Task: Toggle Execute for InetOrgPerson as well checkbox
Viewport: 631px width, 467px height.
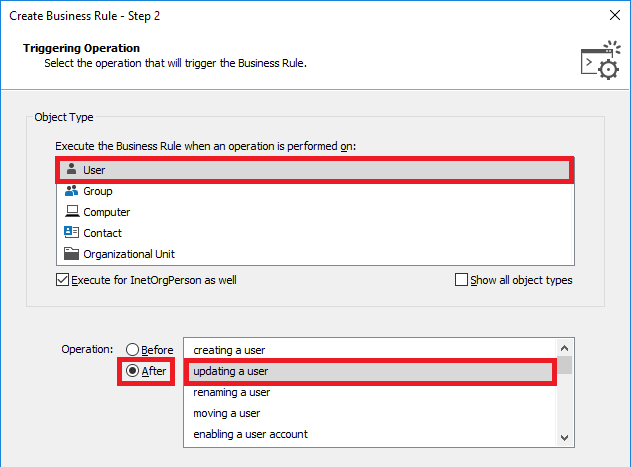Action: tap(62, 280)
